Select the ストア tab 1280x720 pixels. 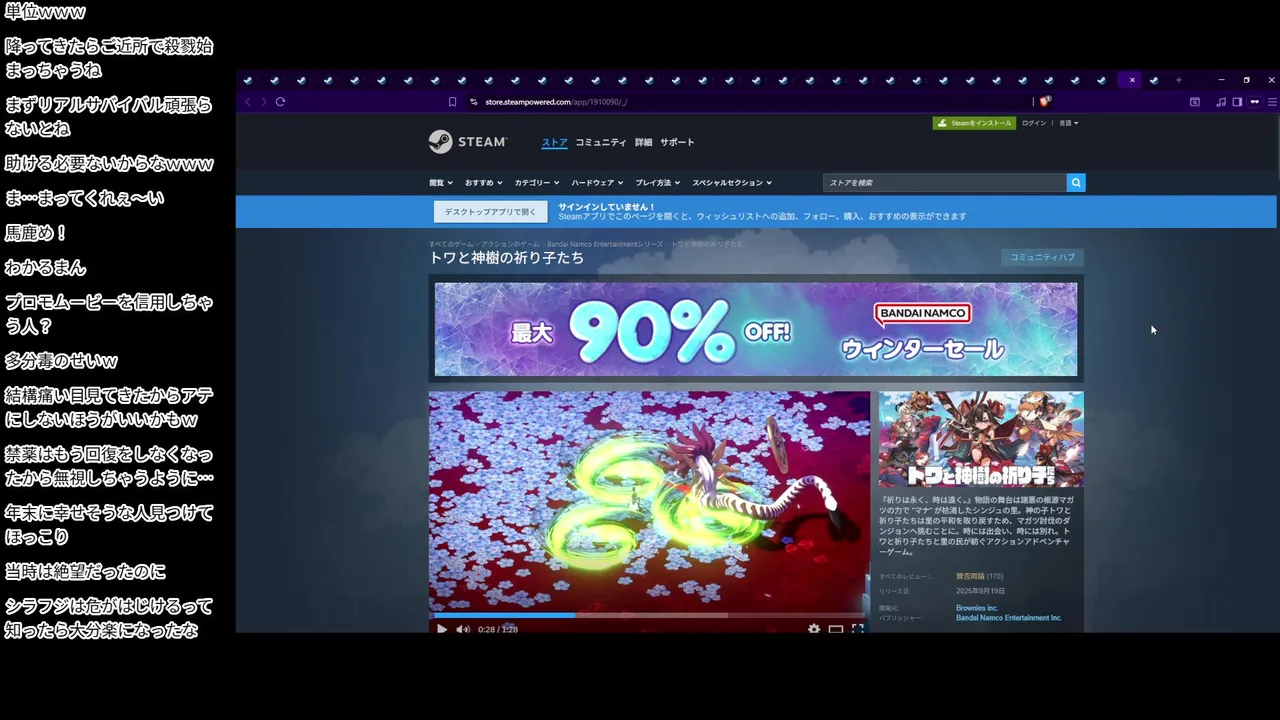(554, 142)
